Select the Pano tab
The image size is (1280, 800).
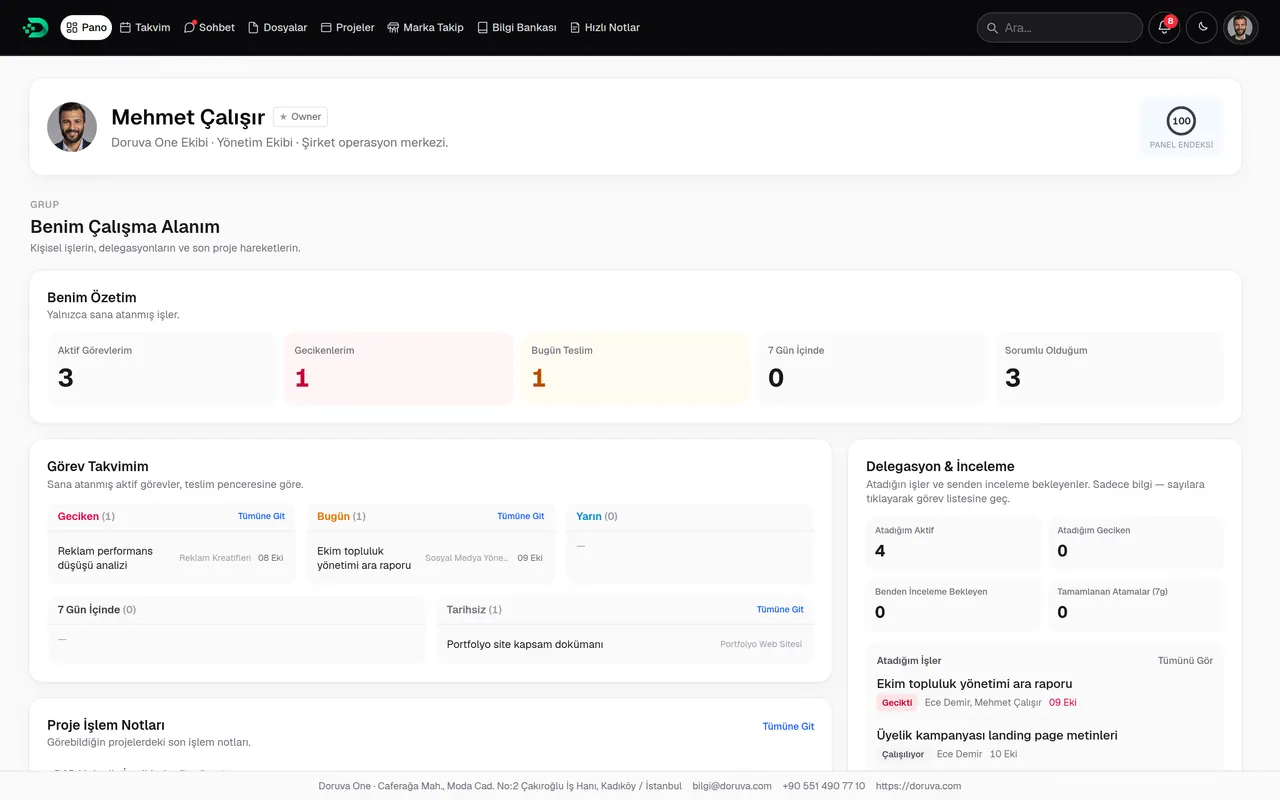[x=86, y=28]
